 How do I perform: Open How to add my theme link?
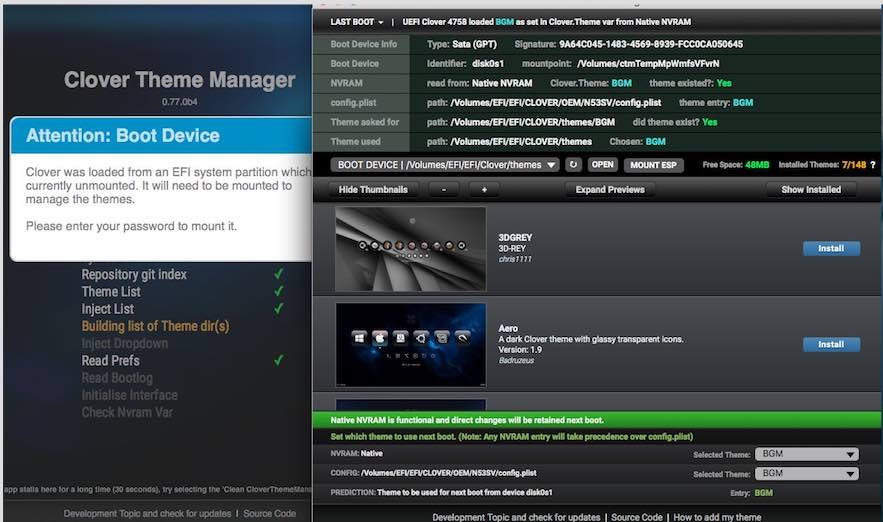click(717, 517)
